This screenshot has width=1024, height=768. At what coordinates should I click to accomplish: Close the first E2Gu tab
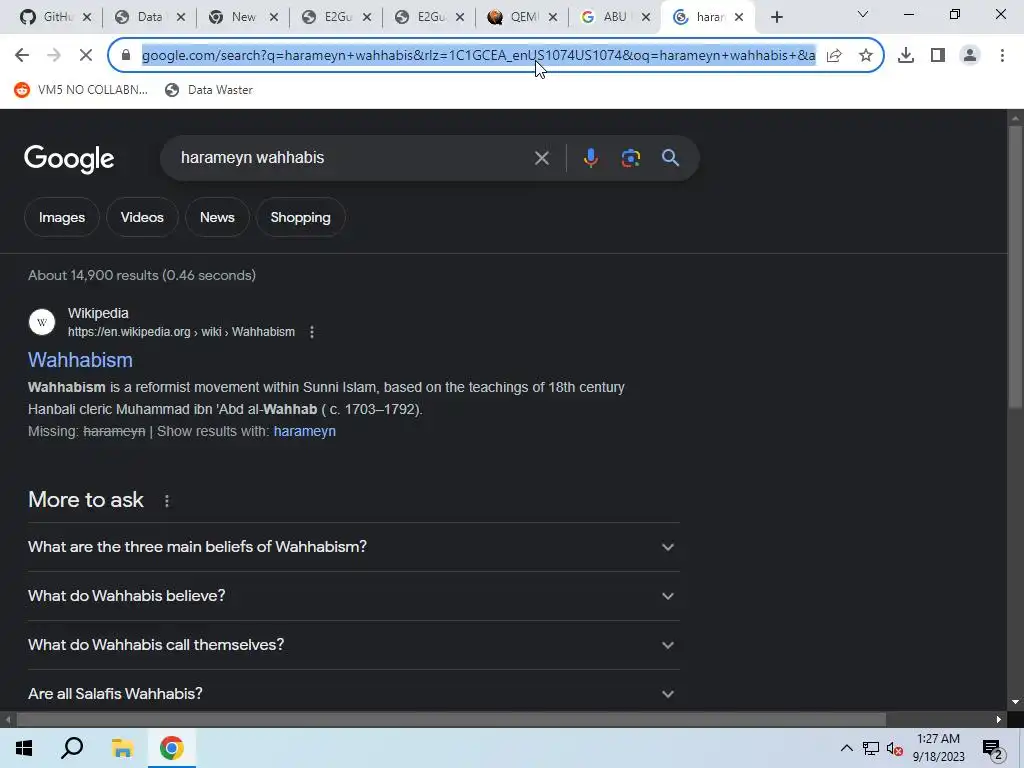(367, 18)
